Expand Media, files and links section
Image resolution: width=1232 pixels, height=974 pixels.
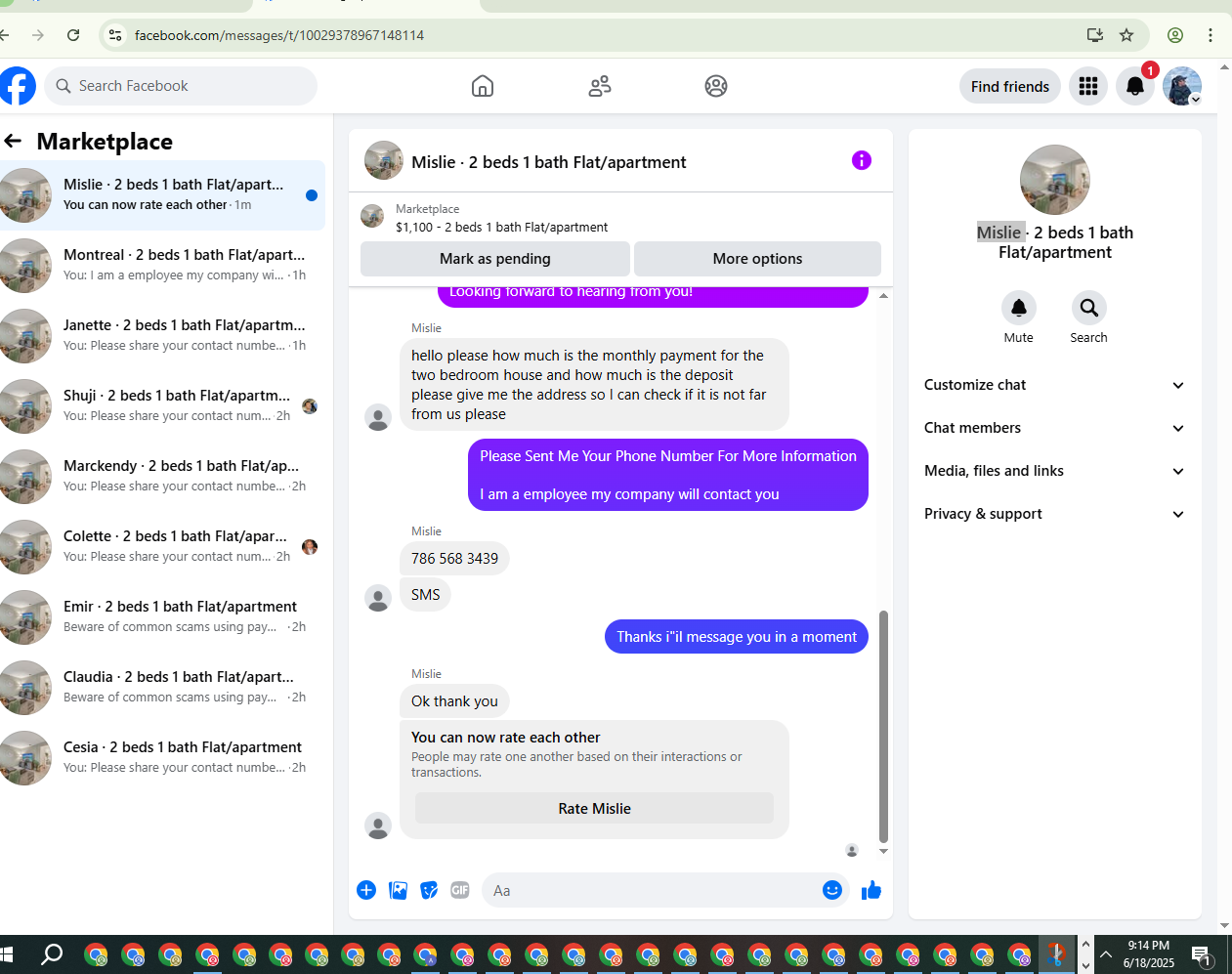[1055, 471]
